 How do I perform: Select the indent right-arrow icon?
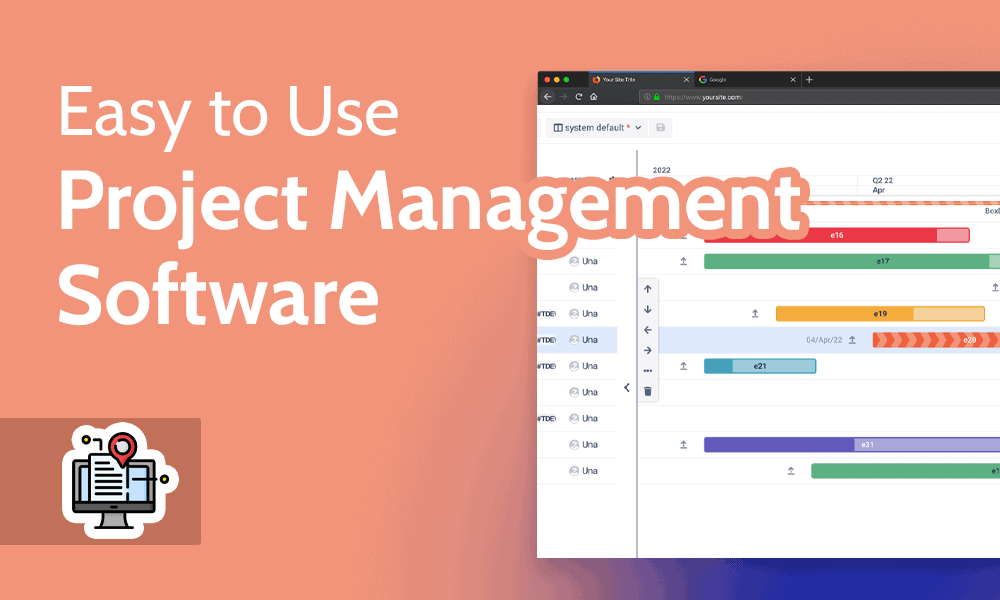647,351
